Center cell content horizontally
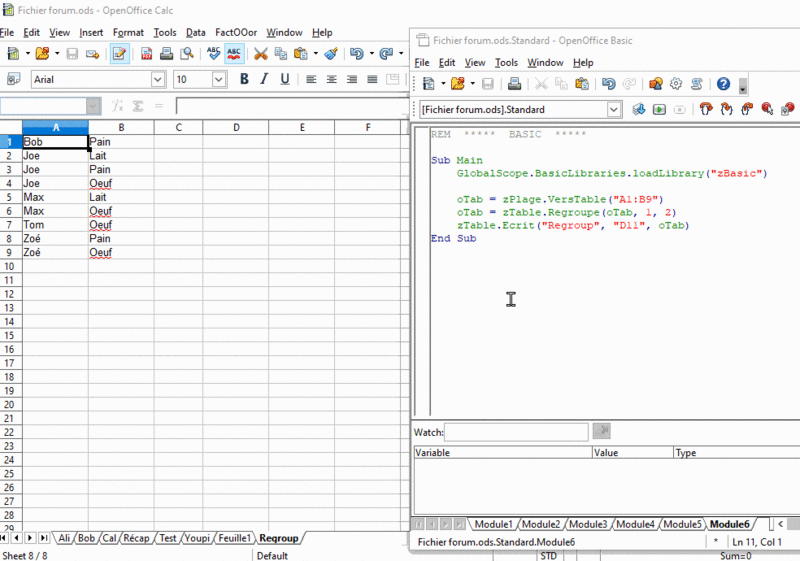This screenshot has width=800, height=561. pos(332,79)
